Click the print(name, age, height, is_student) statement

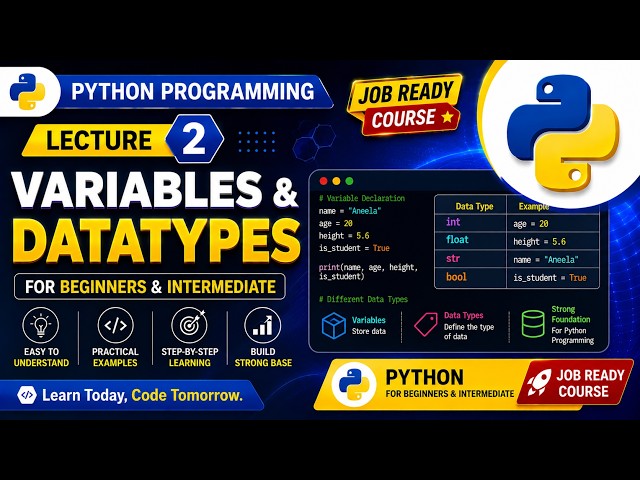point(368,272)
